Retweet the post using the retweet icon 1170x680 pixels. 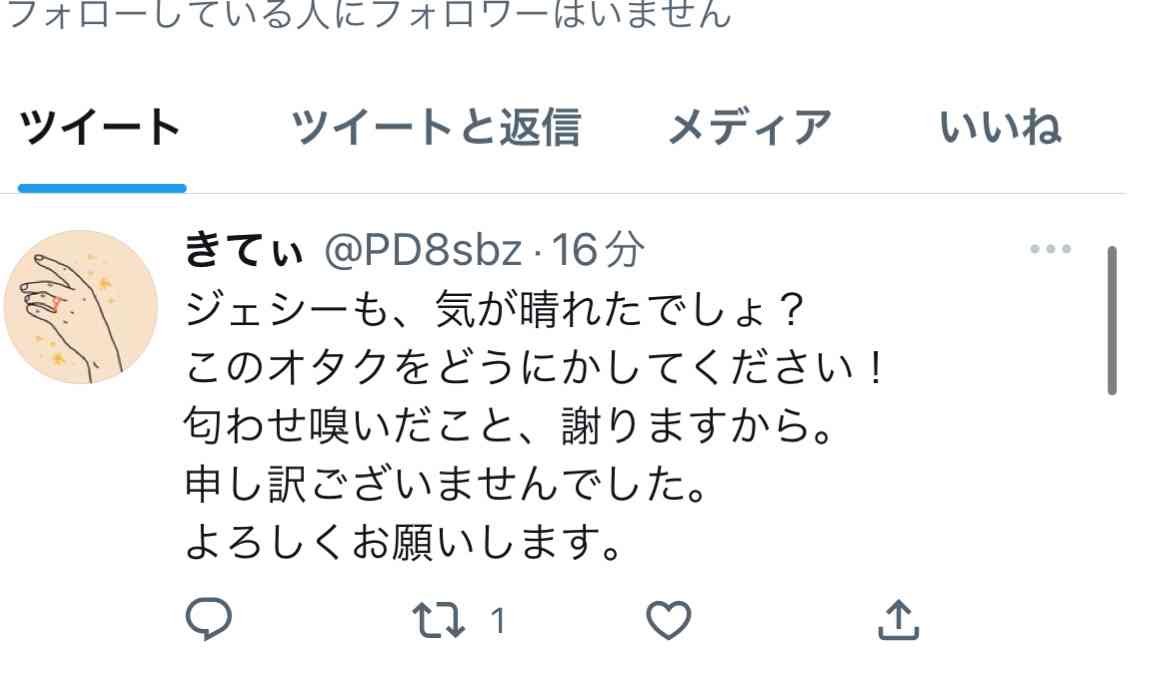tap(439, 620)
